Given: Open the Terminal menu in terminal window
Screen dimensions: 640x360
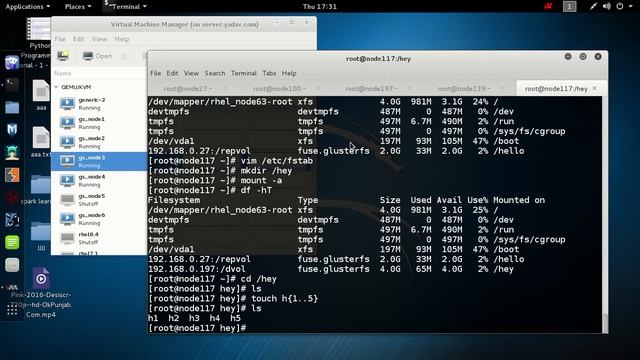Looking at the screenshot, I should [244, 73].
